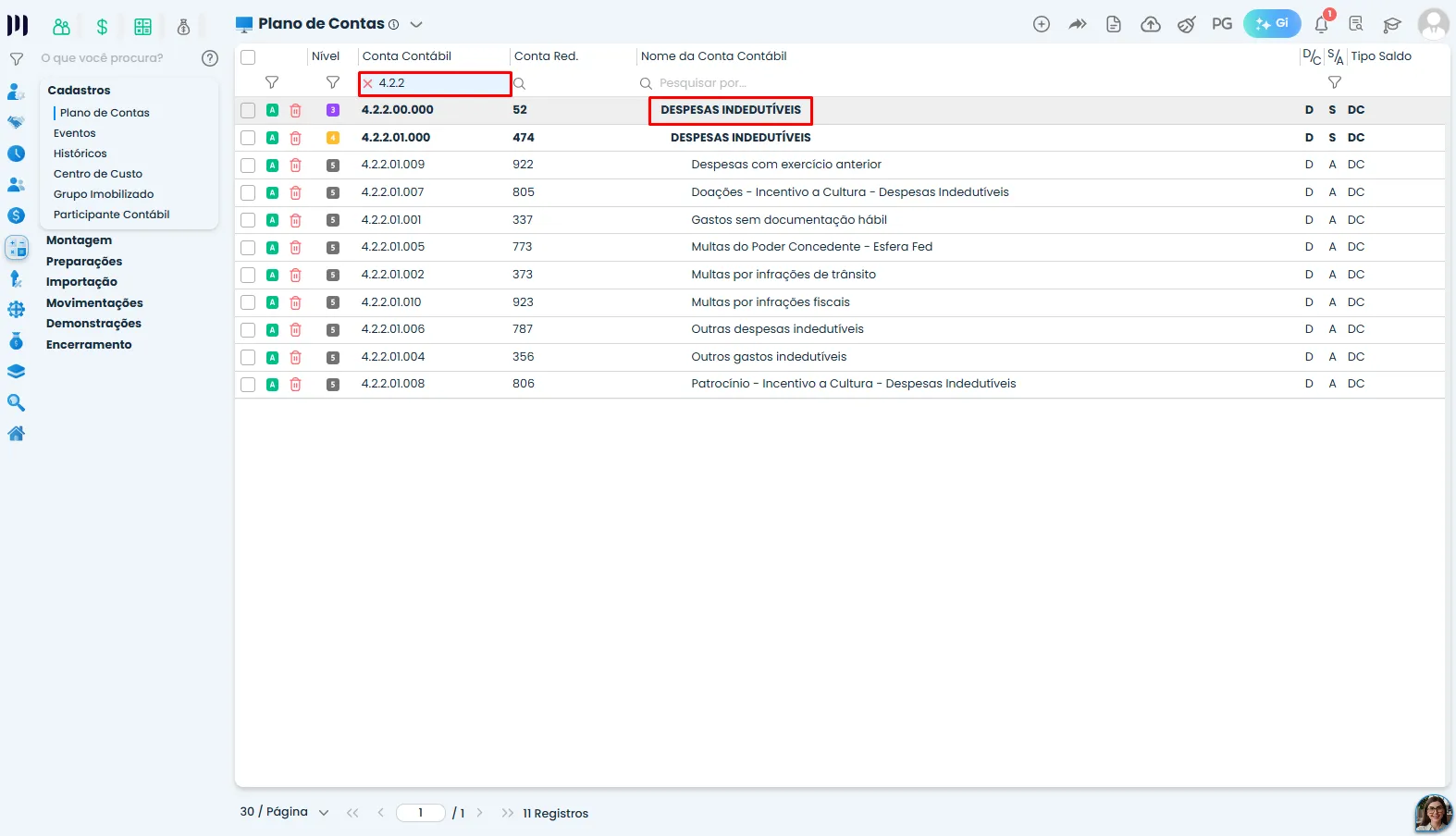Viewport: 1456px width, 836px height.
Task: Delete account 4.2.2.01.009 with its trash icon
Action: (296, 166)
